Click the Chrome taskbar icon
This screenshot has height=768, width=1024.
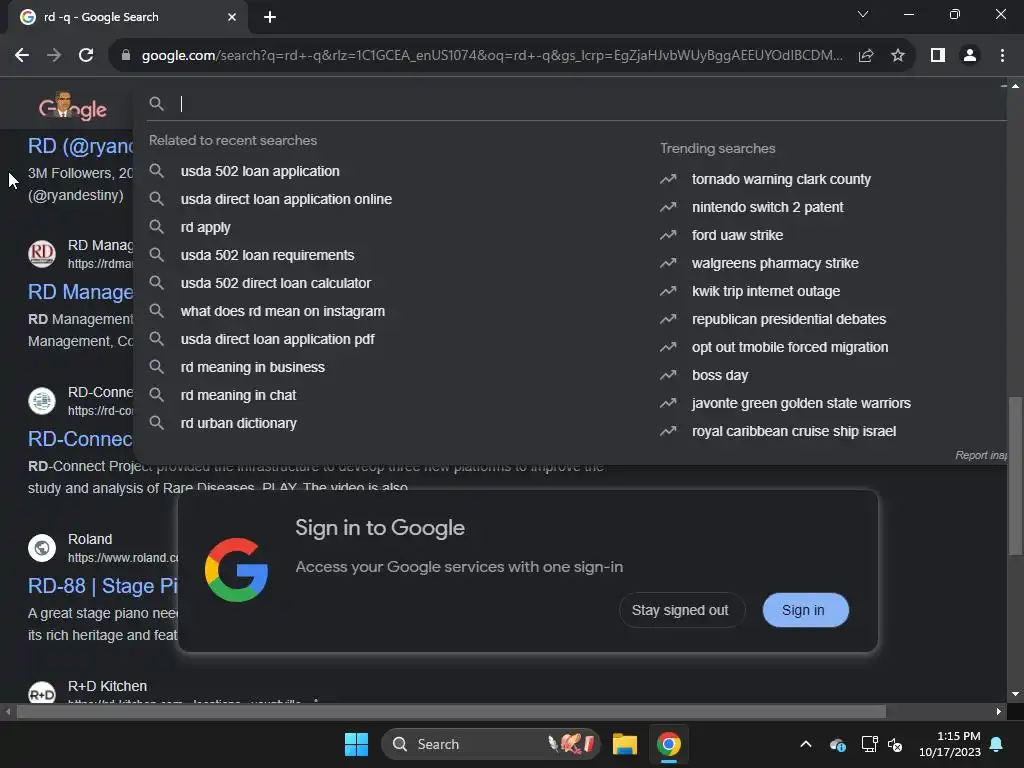[x=668, y=744]
